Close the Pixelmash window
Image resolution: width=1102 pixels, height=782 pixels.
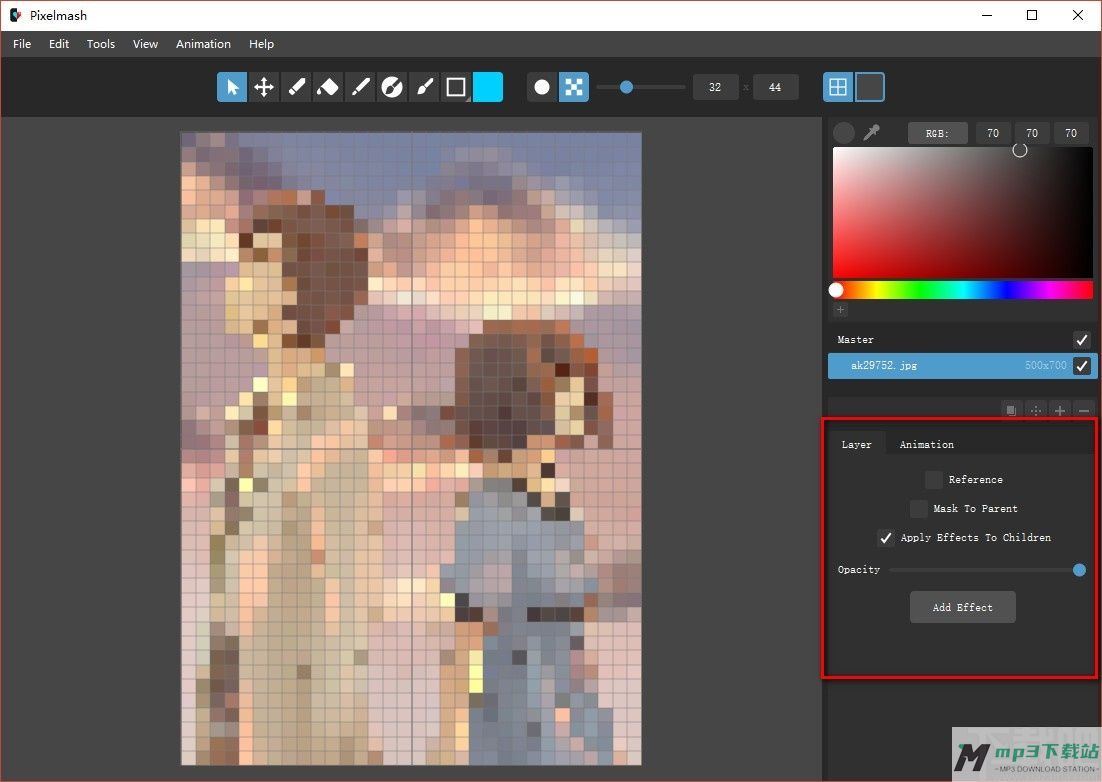click(x=1077, y=15)
